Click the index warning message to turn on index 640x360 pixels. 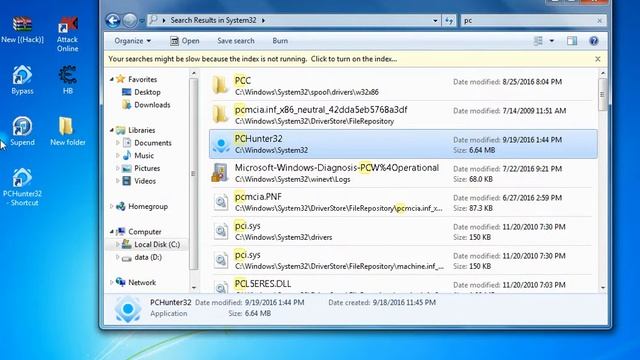253,59
